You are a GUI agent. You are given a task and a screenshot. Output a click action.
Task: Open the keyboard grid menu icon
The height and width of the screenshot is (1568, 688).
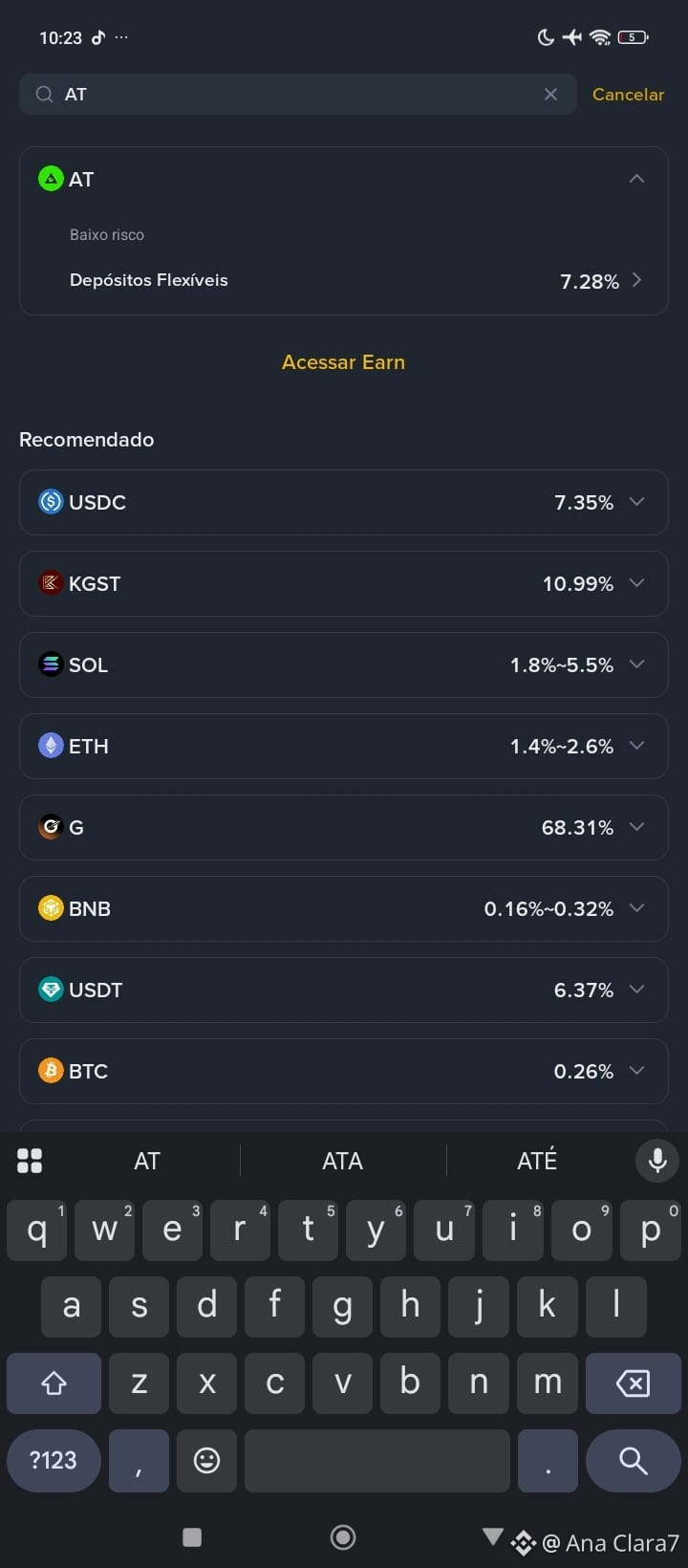tap(30, 1161)
